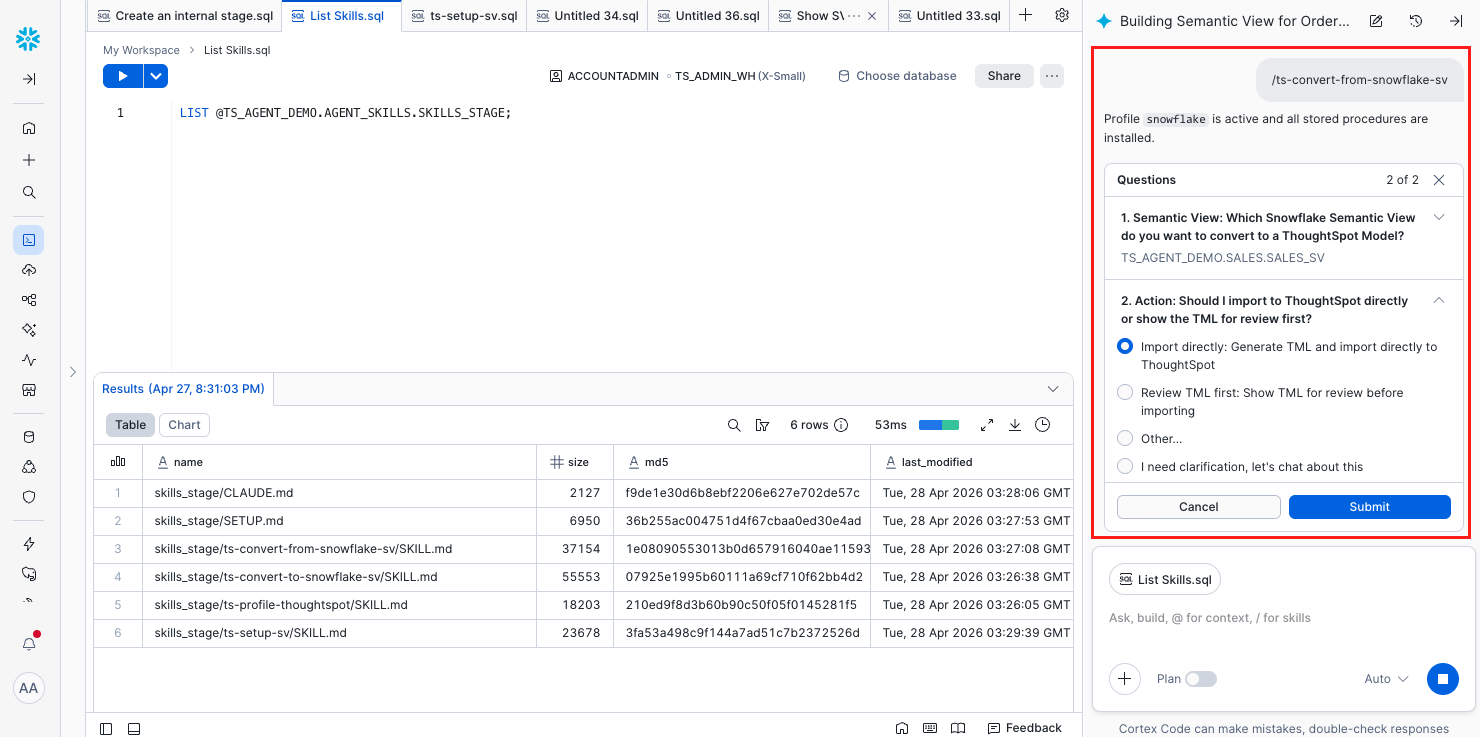1480x737 pixels.
Task: Open the Governance shield icon
Action: point(29,497)
